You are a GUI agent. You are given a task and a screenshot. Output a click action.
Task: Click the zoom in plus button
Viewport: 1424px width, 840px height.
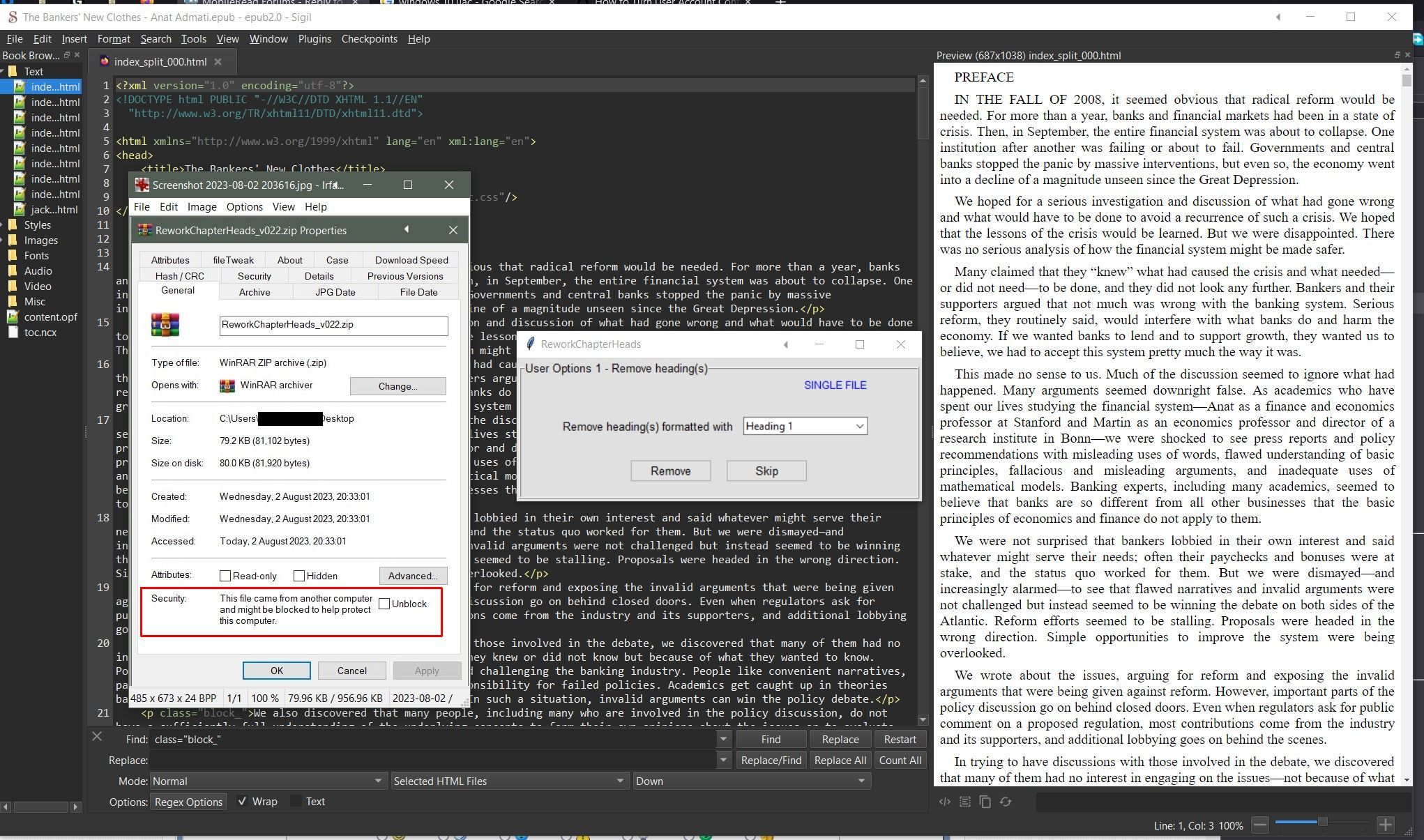(1385, 825)
